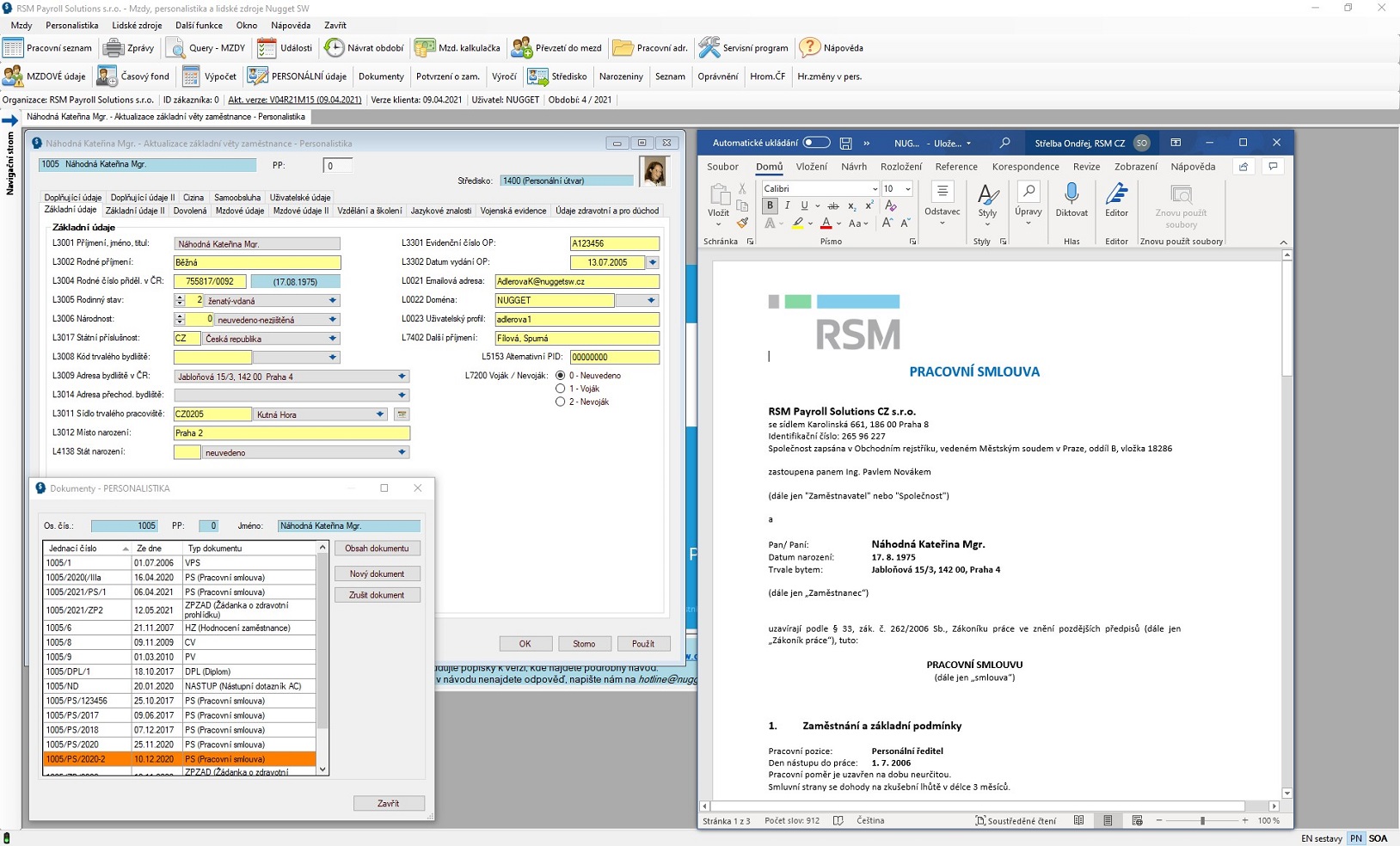Click Použít button
This screenshot has height=846, width=1400.
click(643, 644)
